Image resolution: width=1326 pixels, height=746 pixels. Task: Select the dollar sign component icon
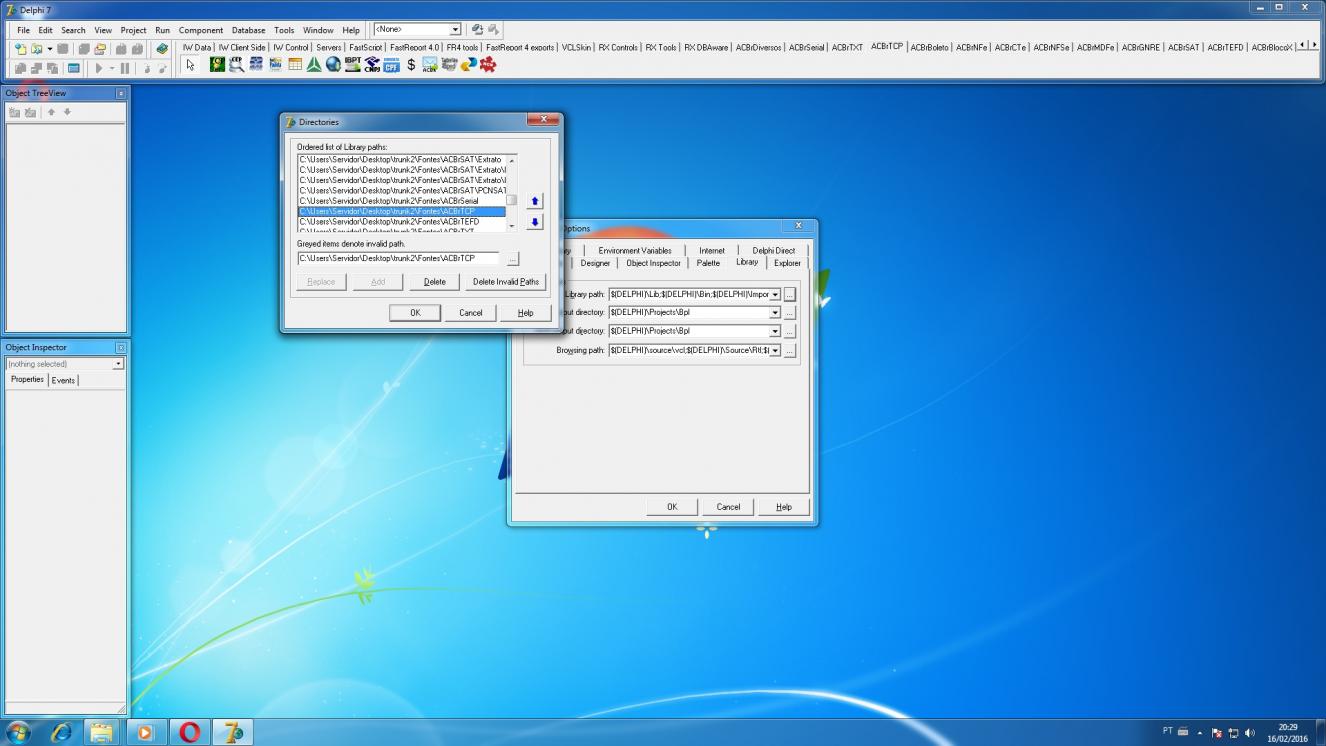click(x=410, y=65)
